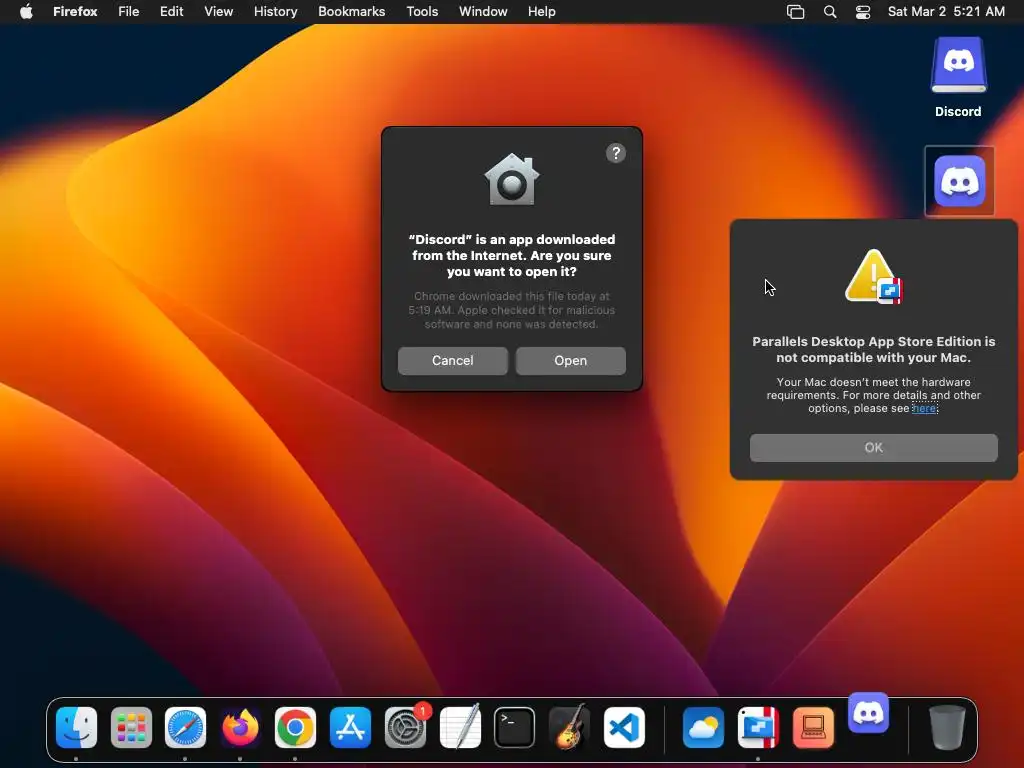1024x768 pixels.
Task: Click the Parallels warning triangle icon
Action: [873, 276]
